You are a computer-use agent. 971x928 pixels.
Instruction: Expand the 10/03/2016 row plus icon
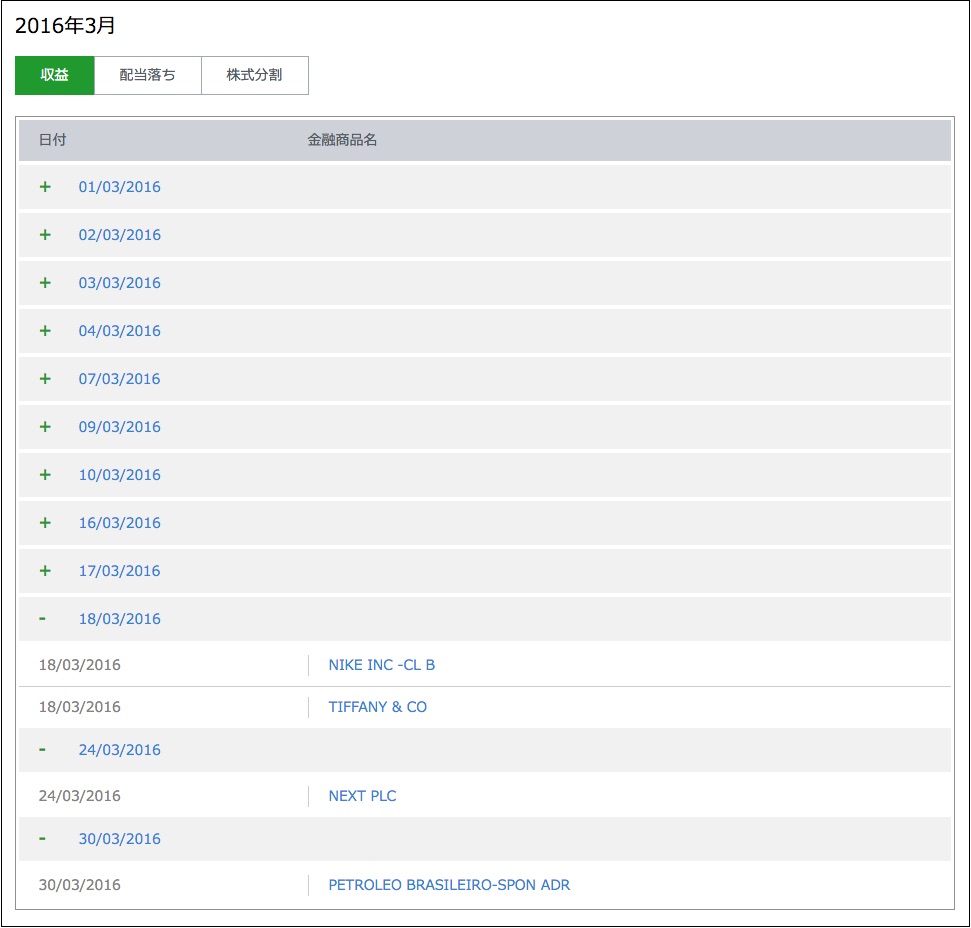point(45,475)
